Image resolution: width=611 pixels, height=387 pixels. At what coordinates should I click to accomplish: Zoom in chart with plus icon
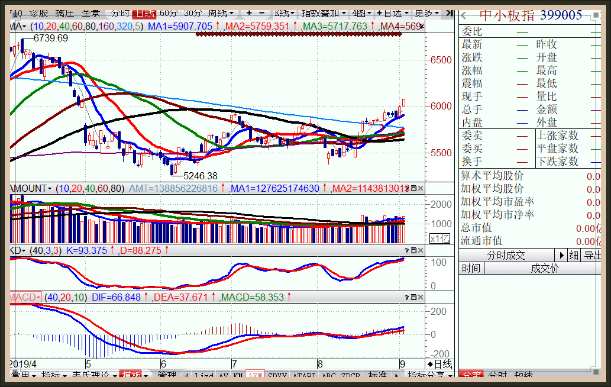click(249, 14)
